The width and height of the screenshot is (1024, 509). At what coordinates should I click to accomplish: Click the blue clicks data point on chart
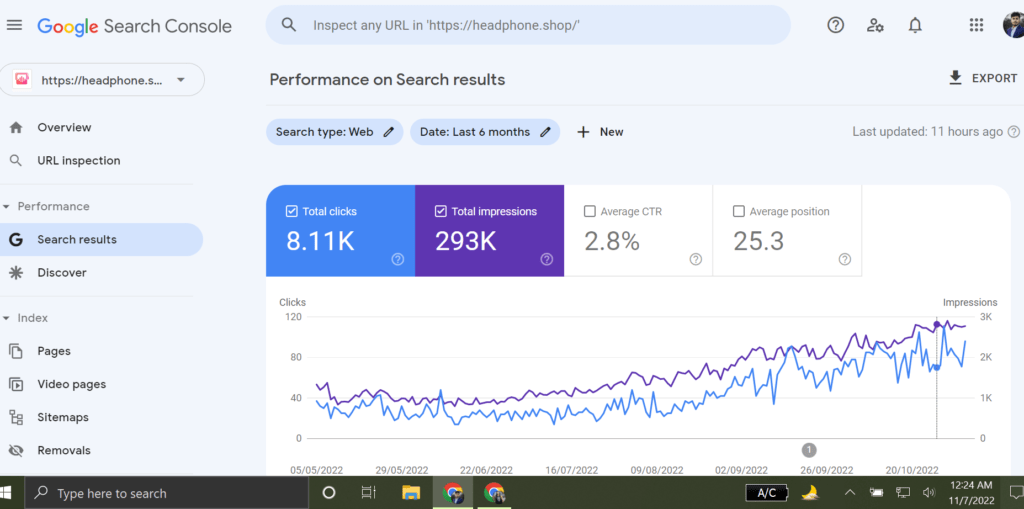click(x=937, y=367)
